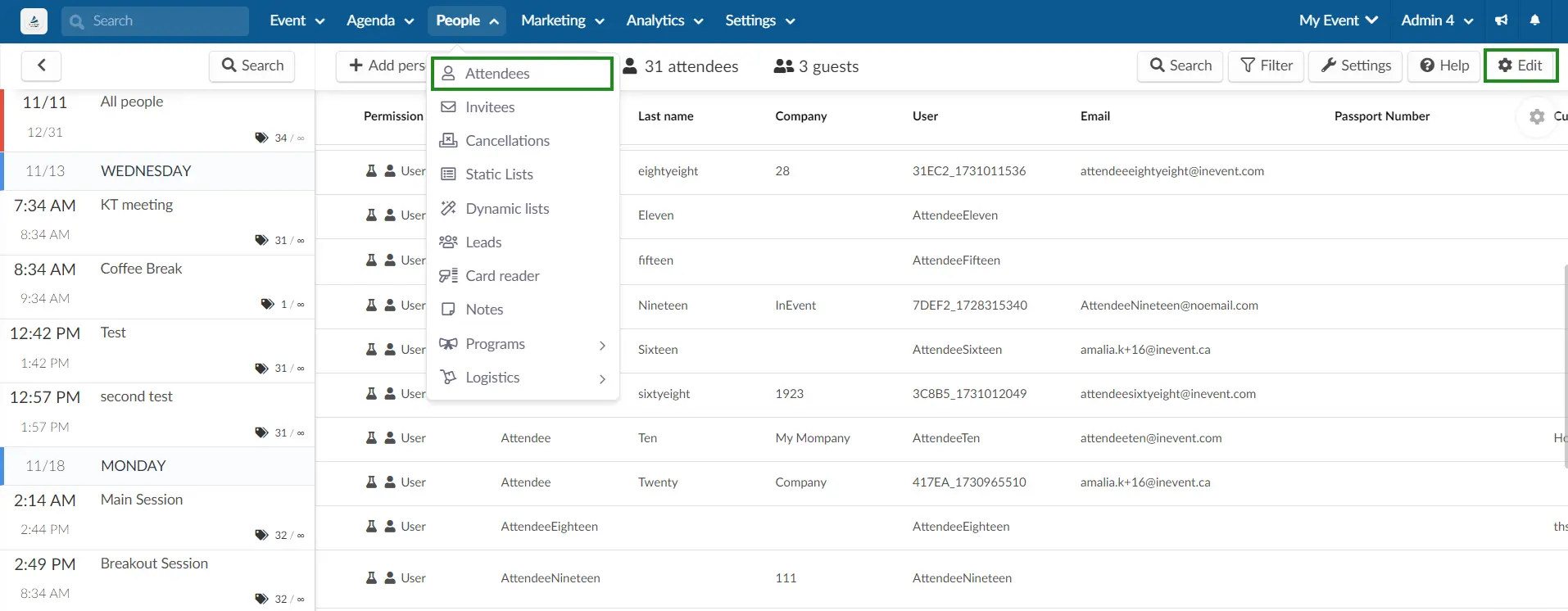Select Invitees in the People menu
Viewport: 1568px width, 611px height.
(x=523, y=107)
